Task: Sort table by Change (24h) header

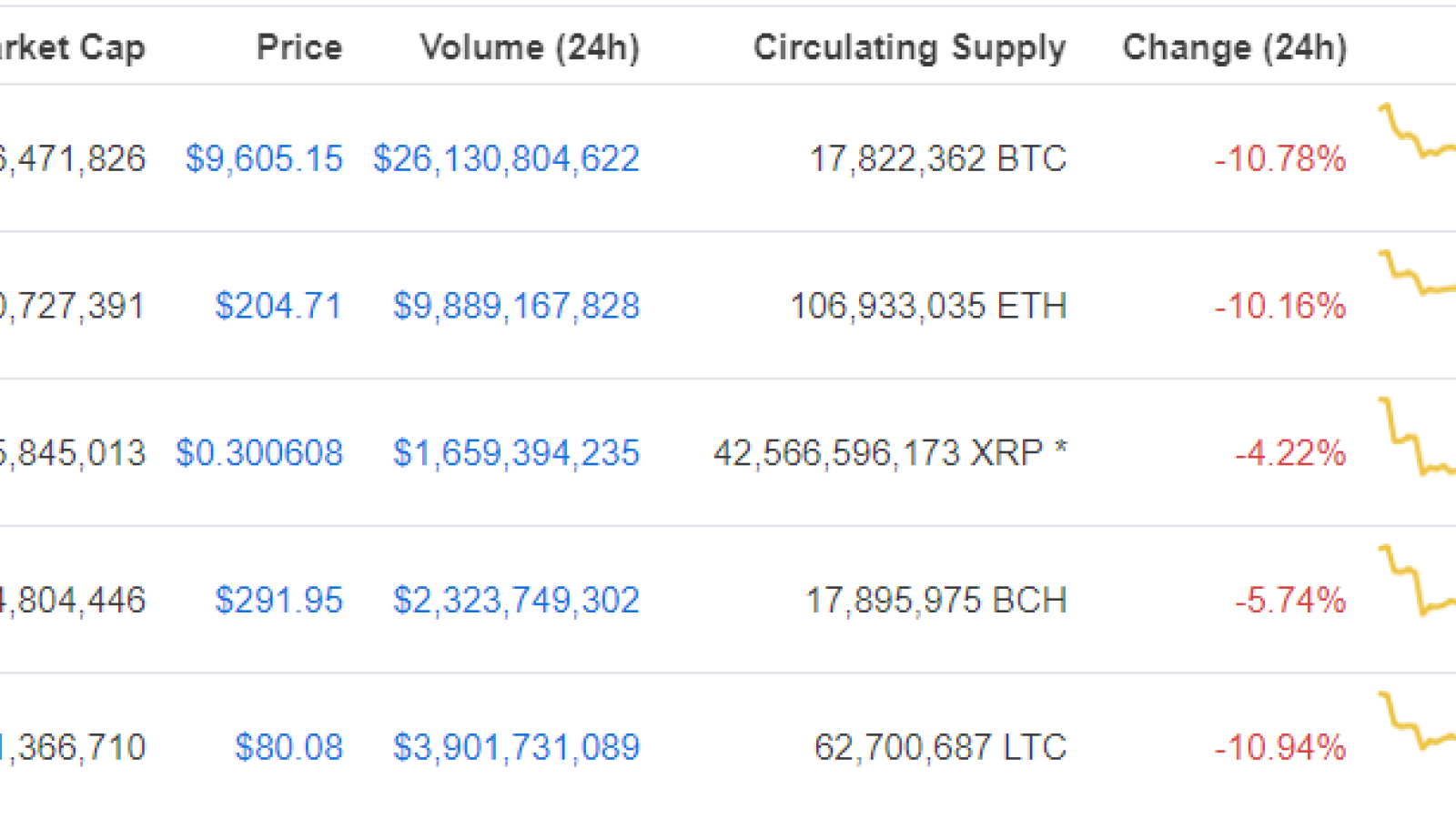Action: [x=1235, y=47]
